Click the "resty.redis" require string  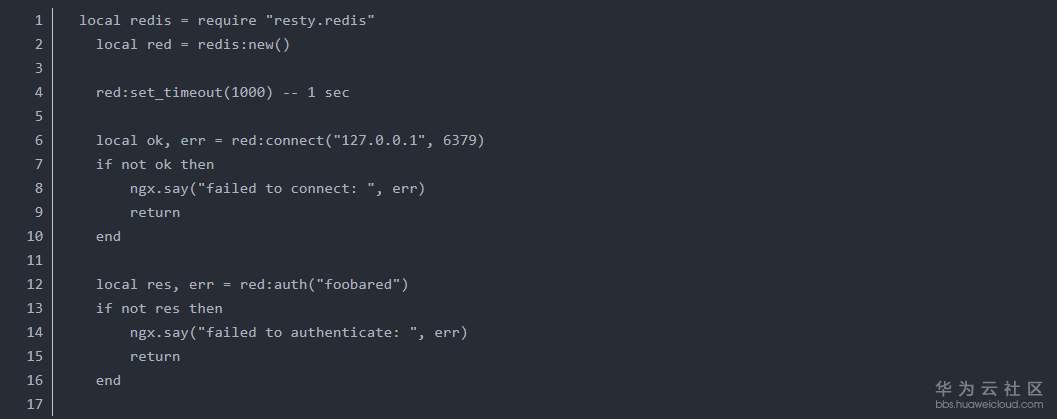coord(327,20)
